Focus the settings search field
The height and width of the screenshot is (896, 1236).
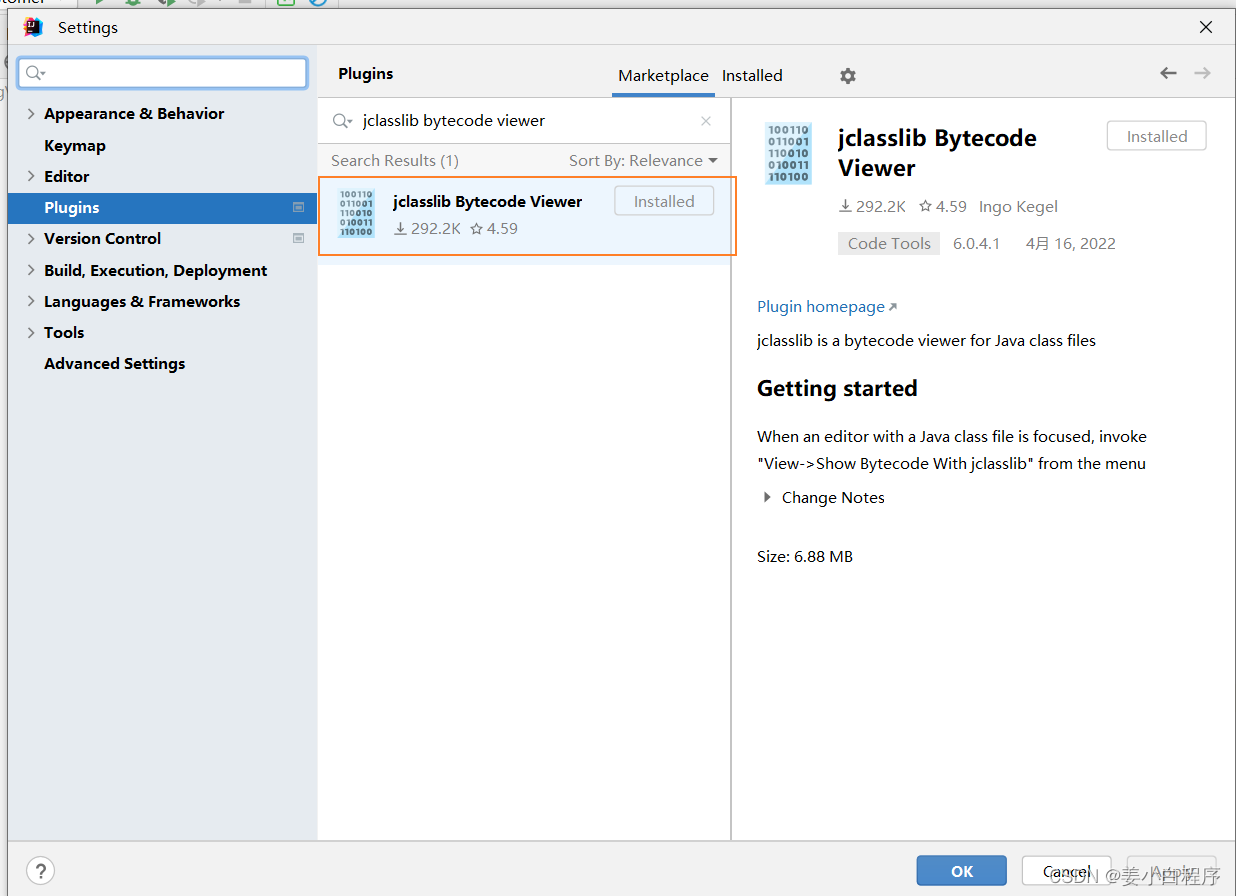coord(163,73)
